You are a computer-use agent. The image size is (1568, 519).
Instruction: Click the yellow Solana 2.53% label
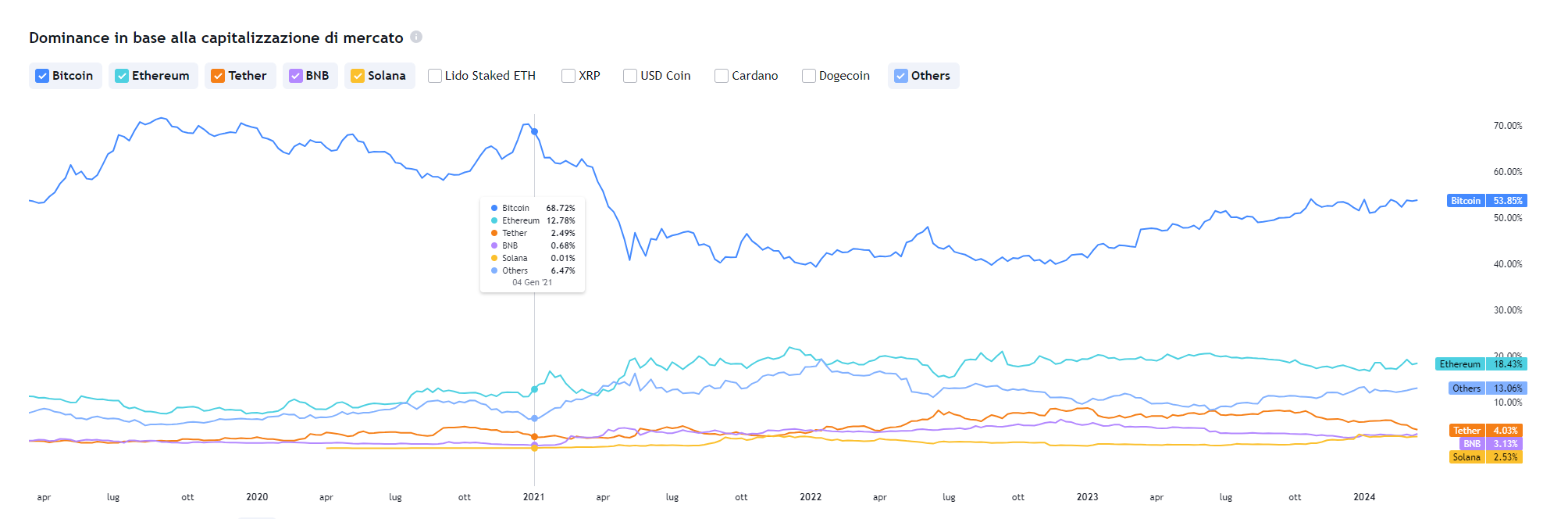pos(1487,457)
